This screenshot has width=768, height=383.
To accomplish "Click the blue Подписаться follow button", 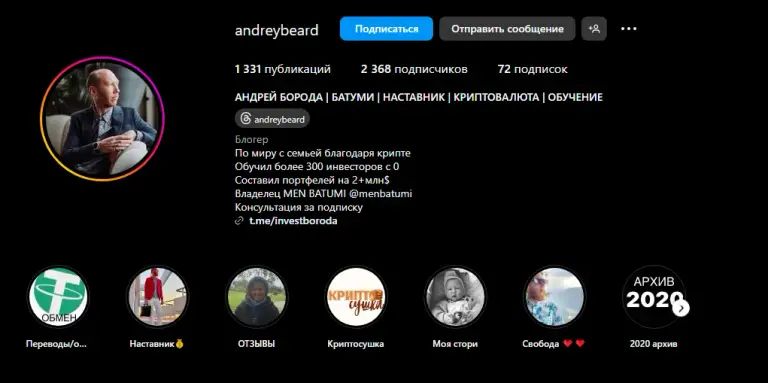I will tap(386, 28).
